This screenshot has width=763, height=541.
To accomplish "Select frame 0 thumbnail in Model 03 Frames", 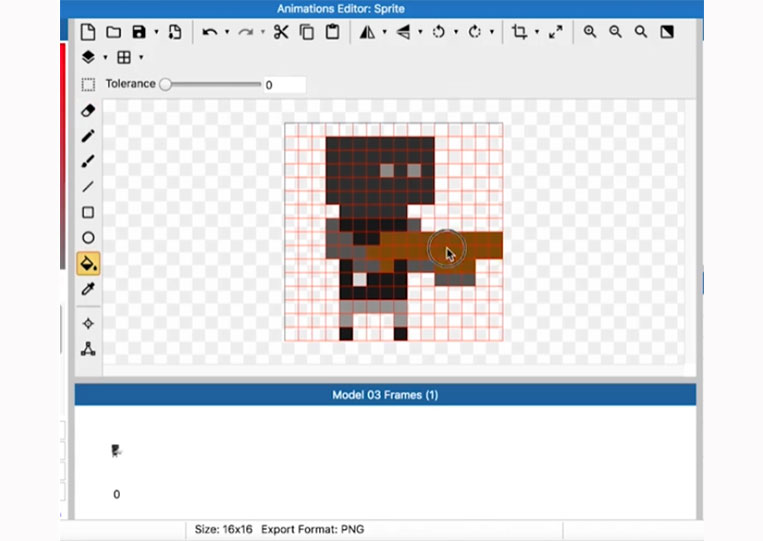I will click(x=116, y=451).
